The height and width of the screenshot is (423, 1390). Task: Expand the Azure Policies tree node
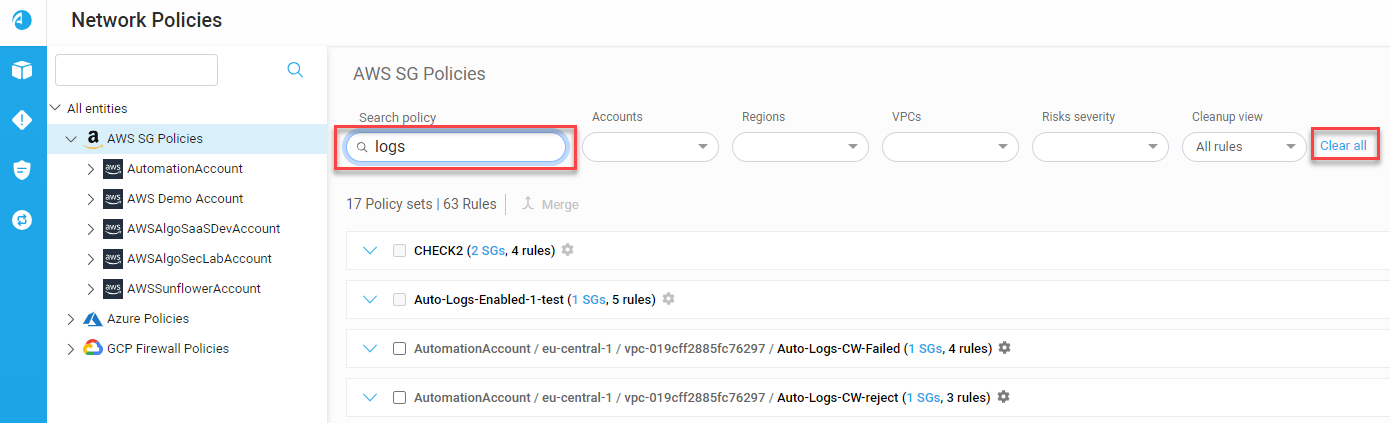[x=71, y=319]
